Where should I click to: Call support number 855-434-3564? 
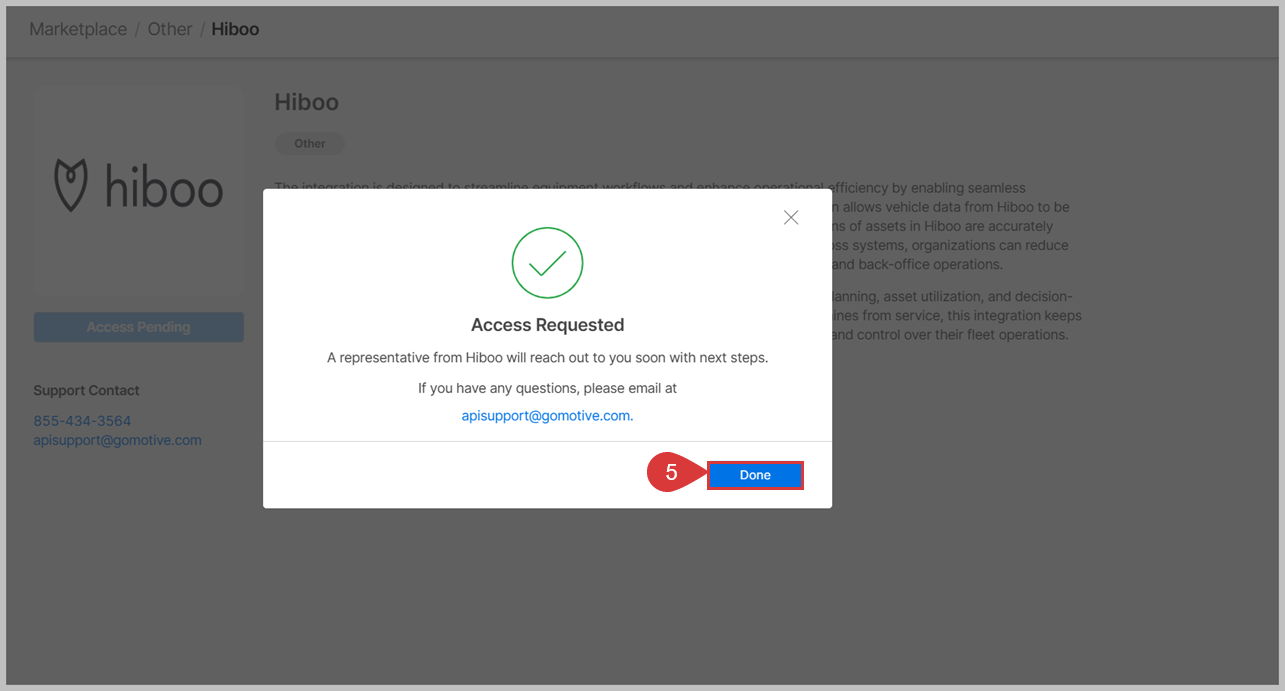pos(82,421)
